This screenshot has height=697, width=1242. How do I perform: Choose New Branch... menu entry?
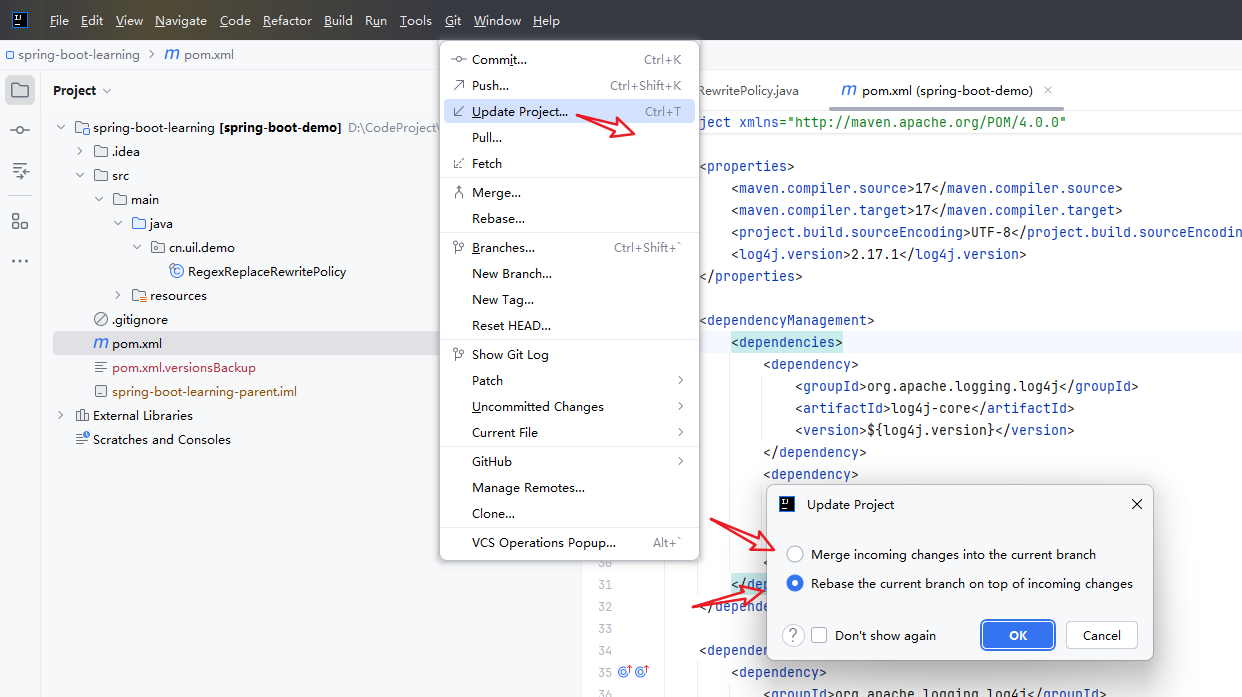tap(569, 273)
